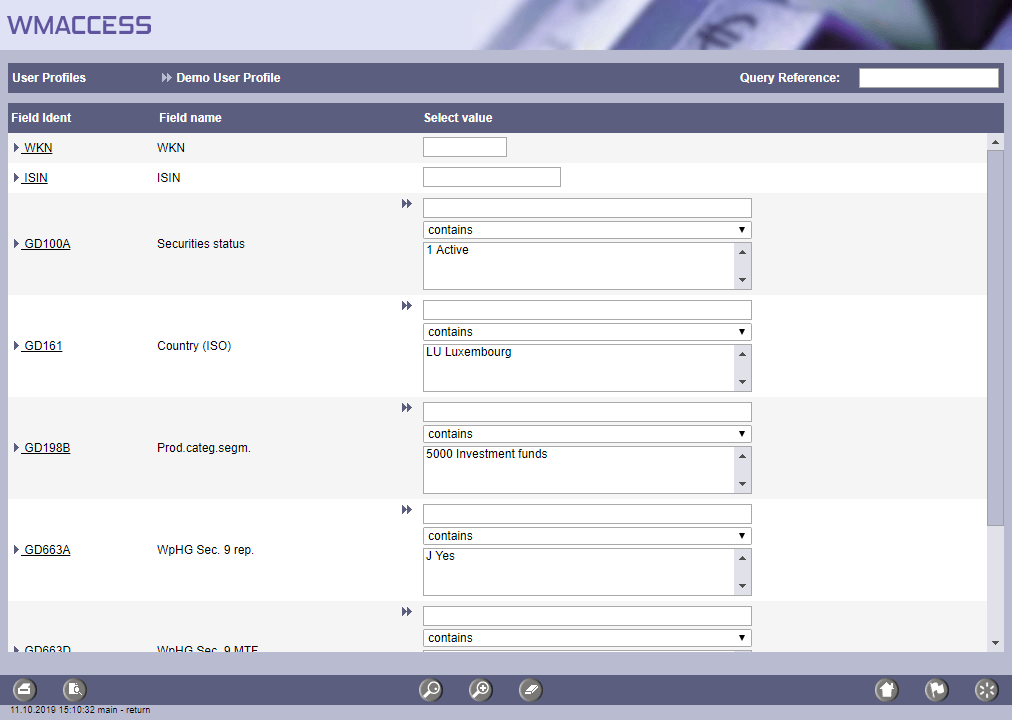The height and width of the screenshot is (720, 1012).
Task: Click the Select value column header
Action: tap(458, 117)
